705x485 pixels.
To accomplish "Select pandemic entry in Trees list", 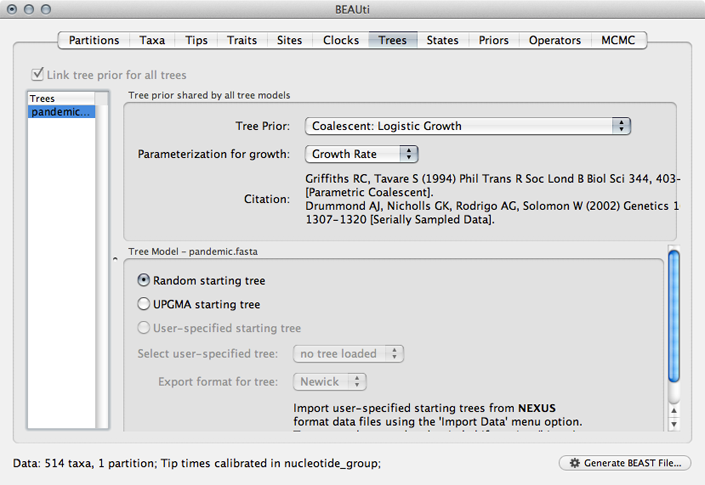I will pos(61,112).
